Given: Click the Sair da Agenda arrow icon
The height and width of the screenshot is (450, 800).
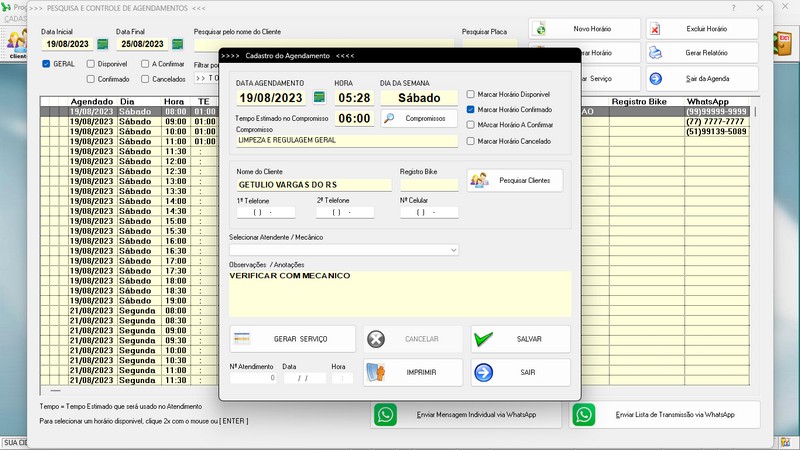Looking at the screenshot, I should tap(656, 79).
